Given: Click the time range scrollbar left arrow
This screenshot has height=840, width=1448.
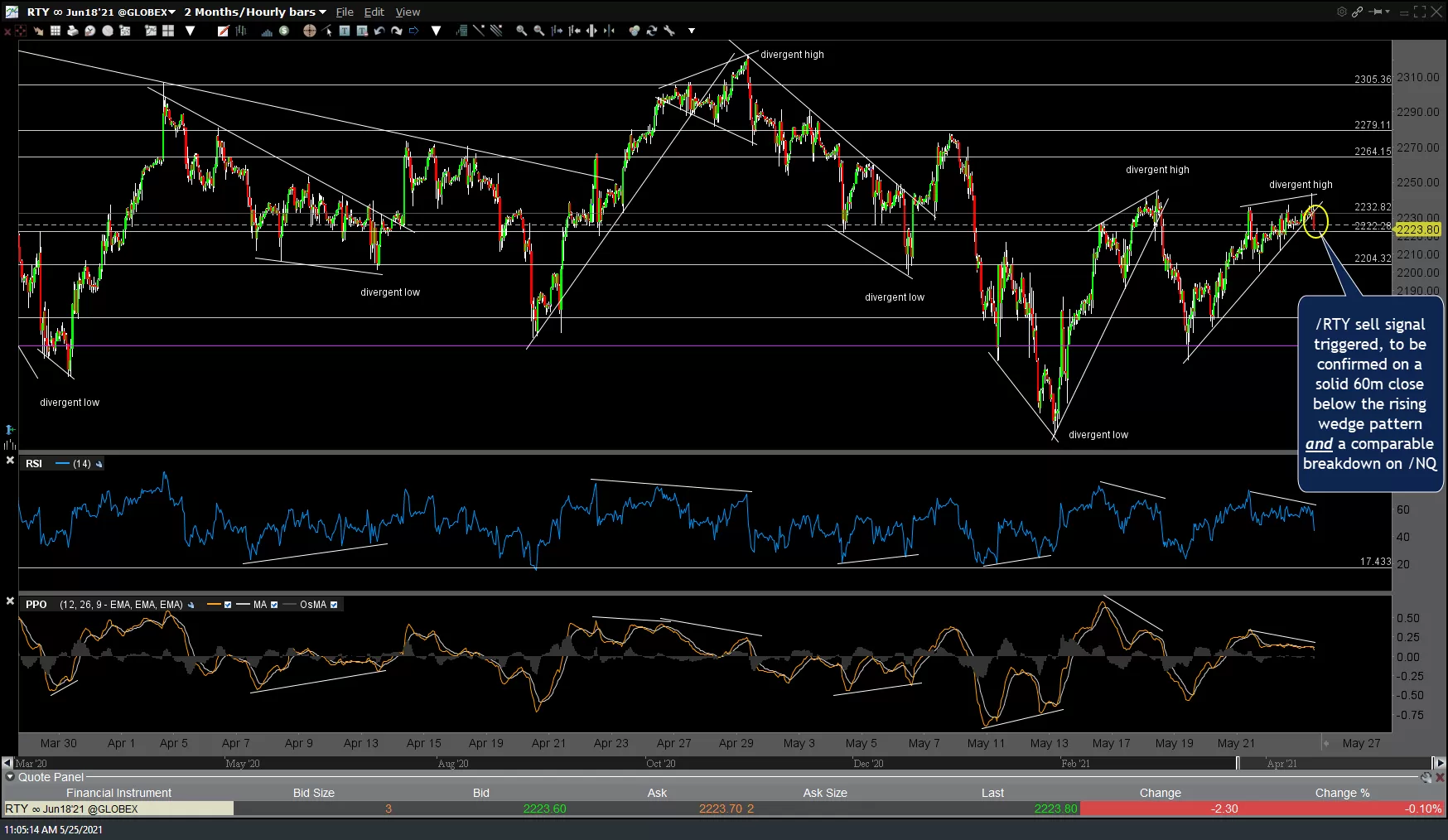Looking at the screenshot, I should click(x=7, y=763).
